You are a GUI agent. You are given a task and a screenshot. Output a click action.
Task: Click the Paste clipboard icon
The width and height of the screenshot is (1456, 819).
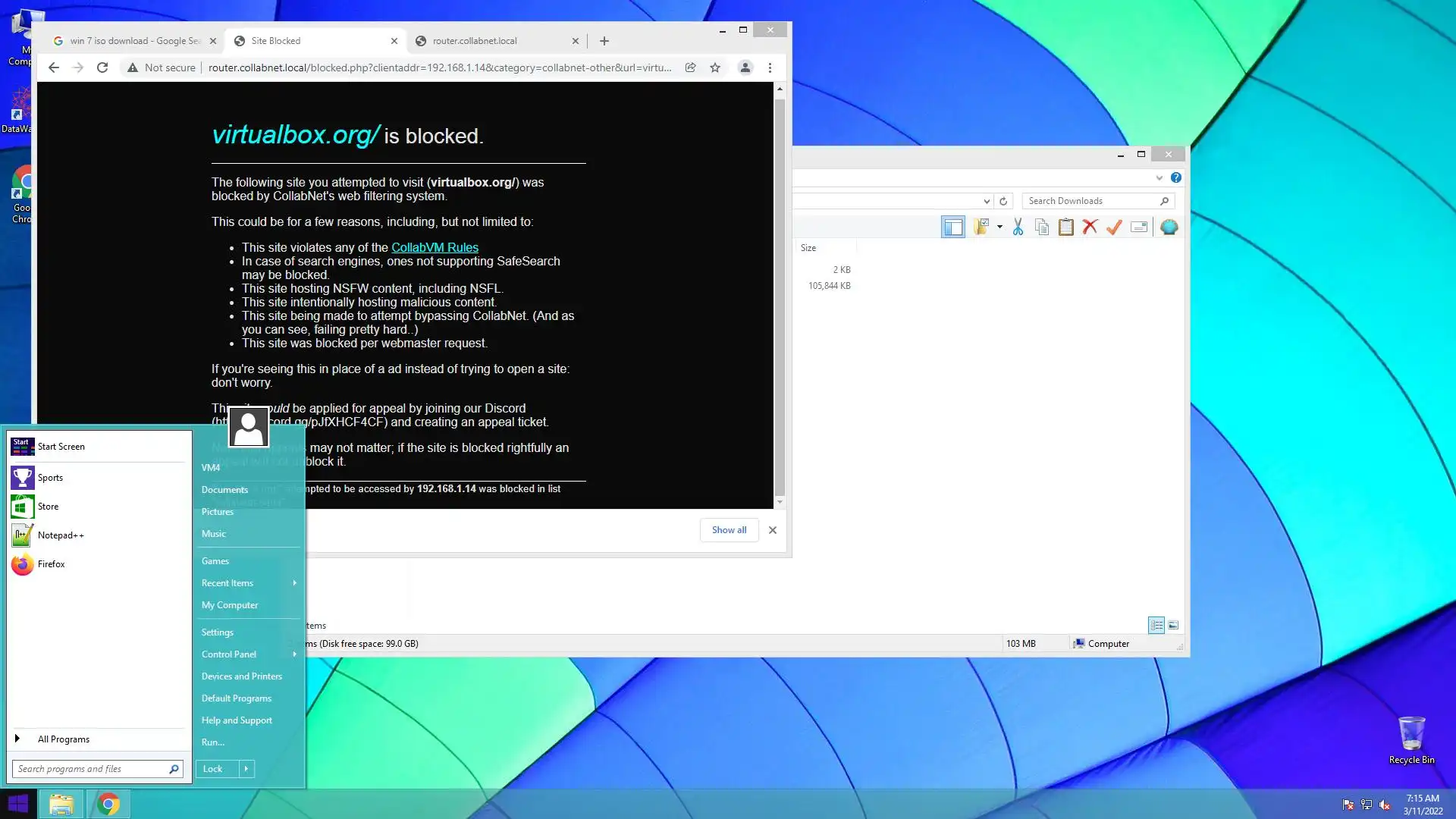point(1065,227)
